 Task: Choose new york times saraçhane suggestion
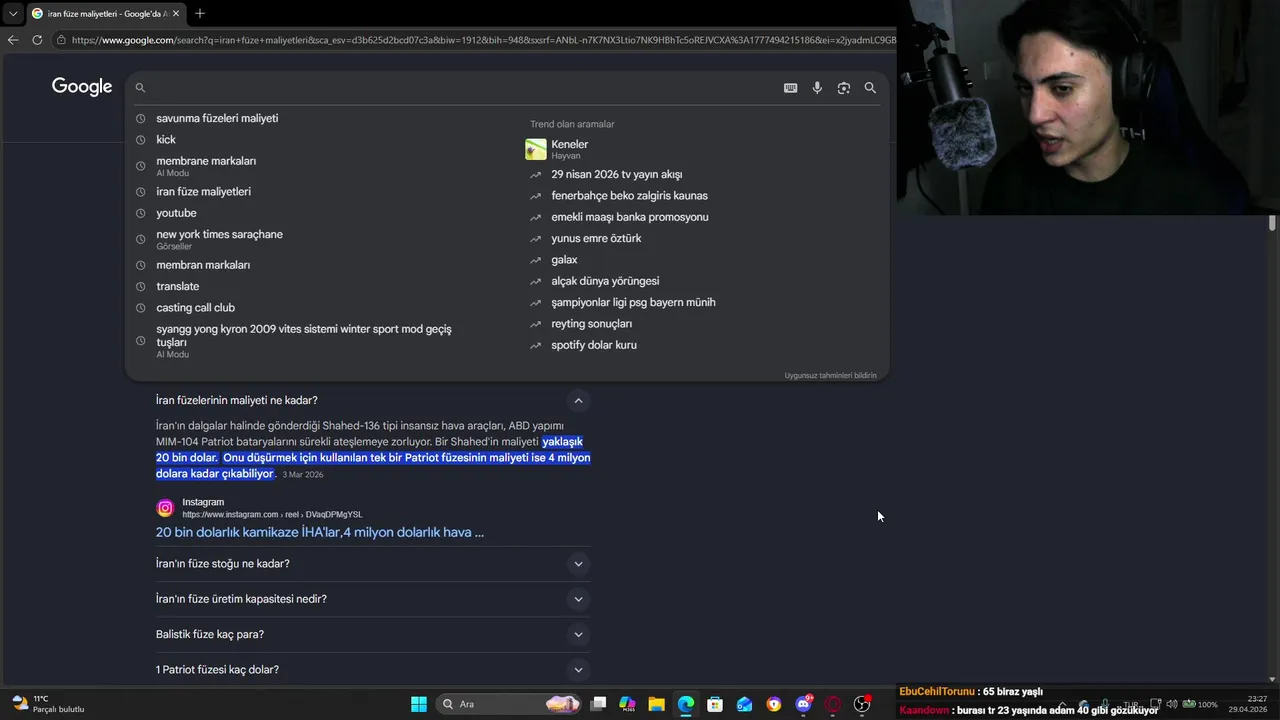(x=219, y=239)
